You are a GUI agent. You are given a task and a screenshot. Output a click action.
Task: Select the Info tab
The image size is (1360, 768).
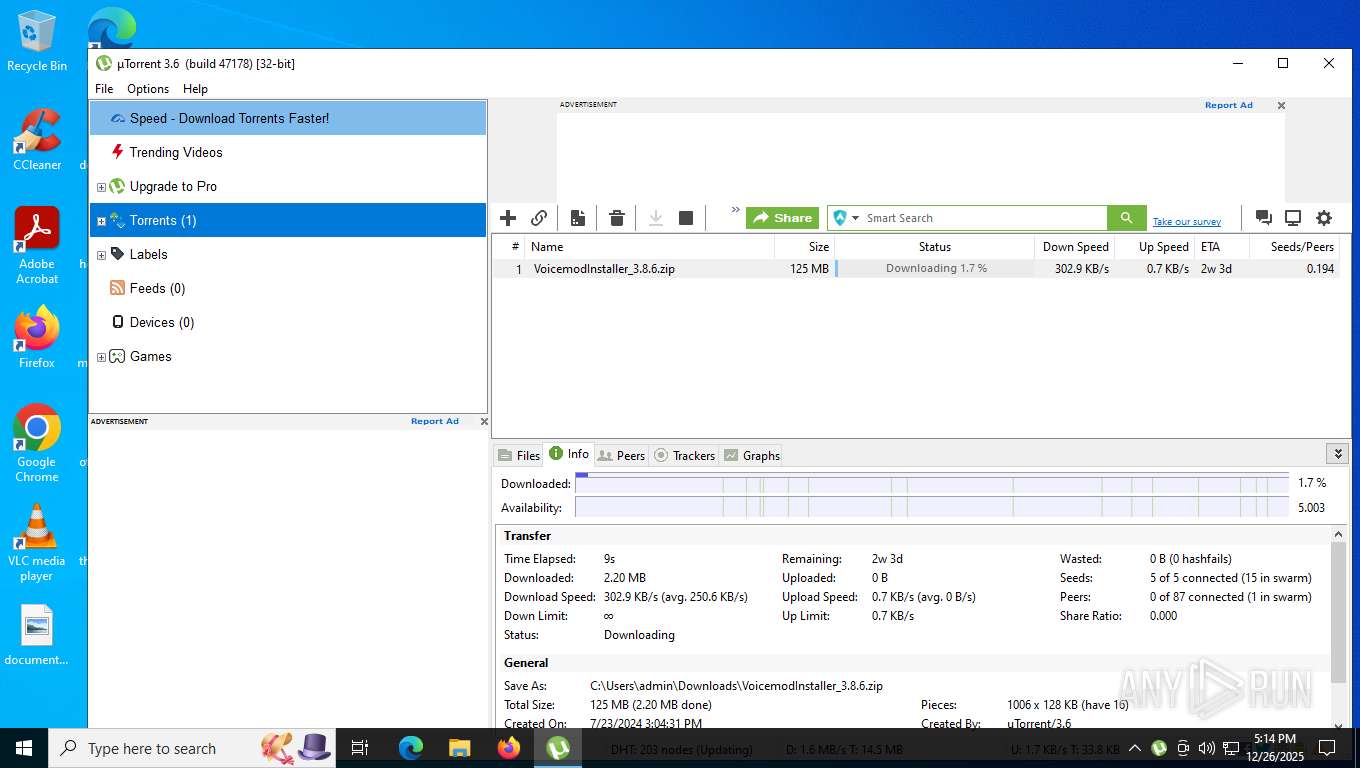(x=568, y=454)
